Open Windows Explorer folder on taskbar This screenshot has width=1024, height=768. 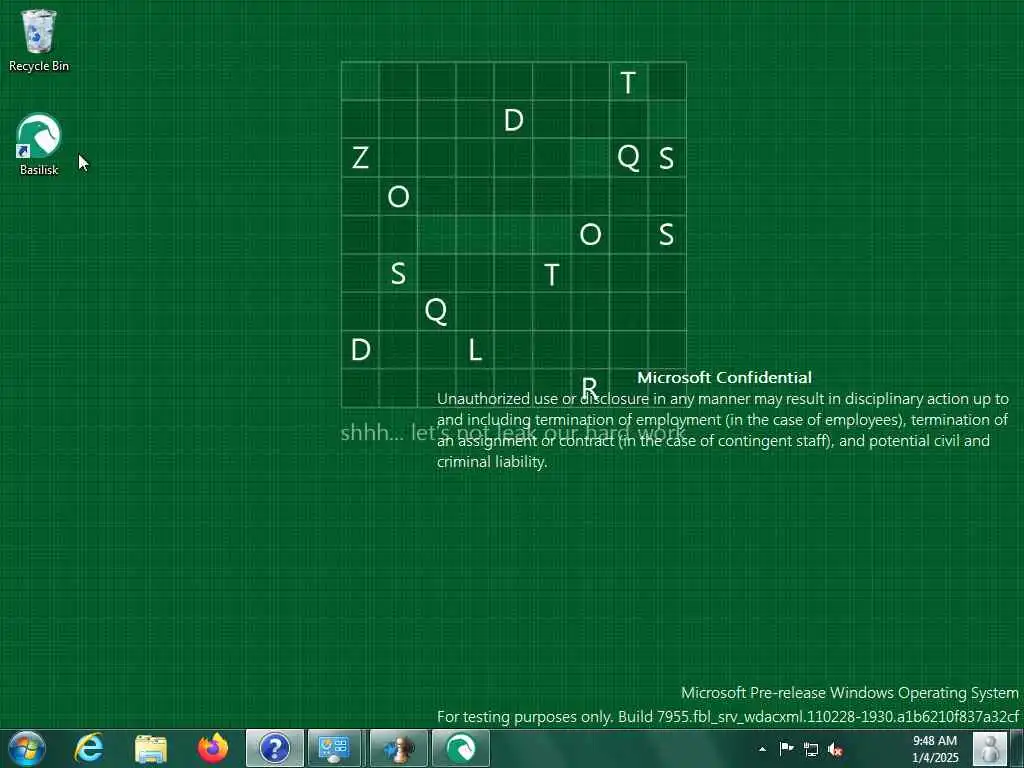click(x=151, y=748)
